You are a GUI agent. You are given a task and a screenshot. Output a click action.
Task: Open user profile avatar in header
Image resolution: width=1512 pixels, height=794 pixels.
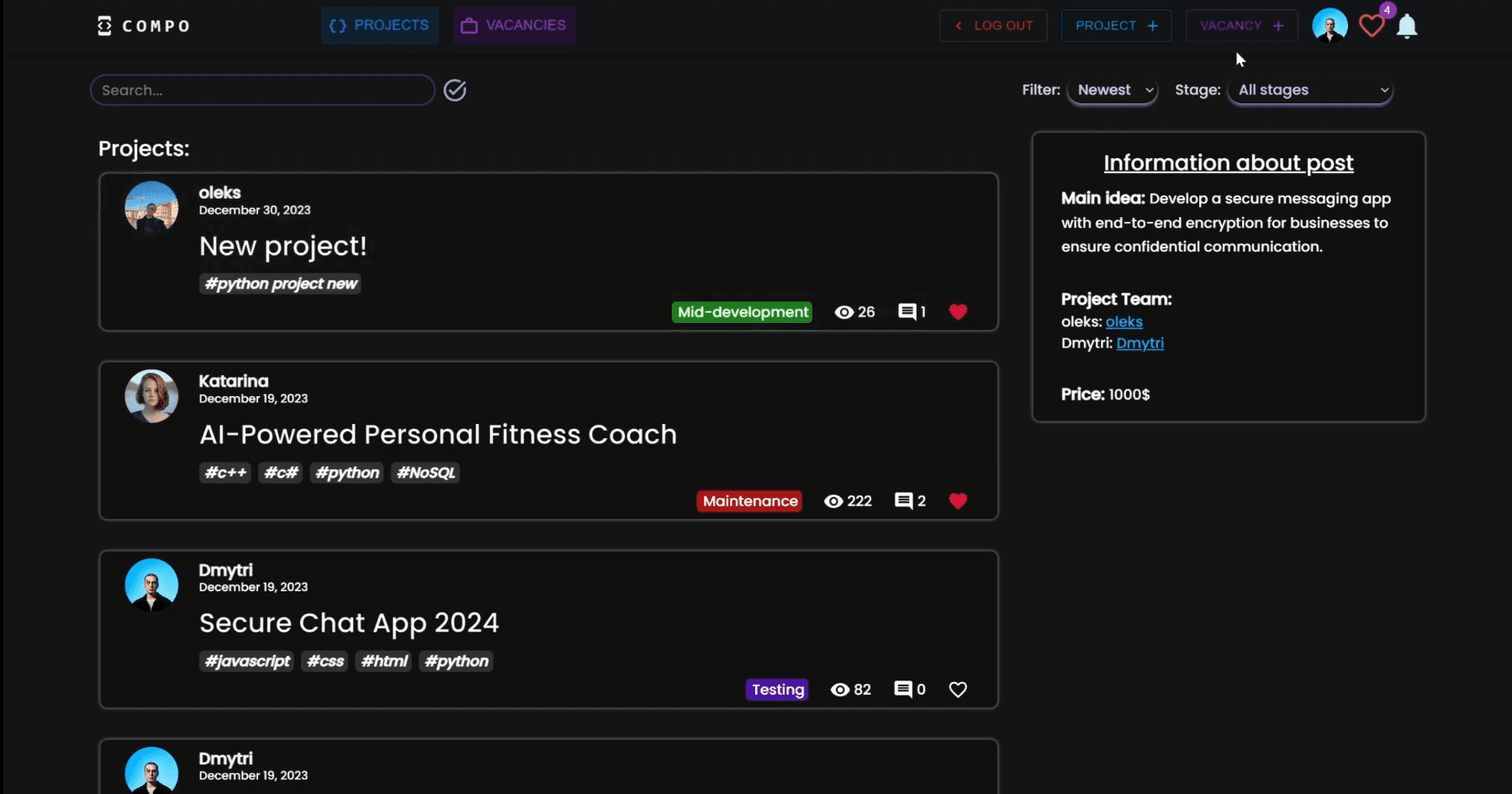(x=1330, y=26)
